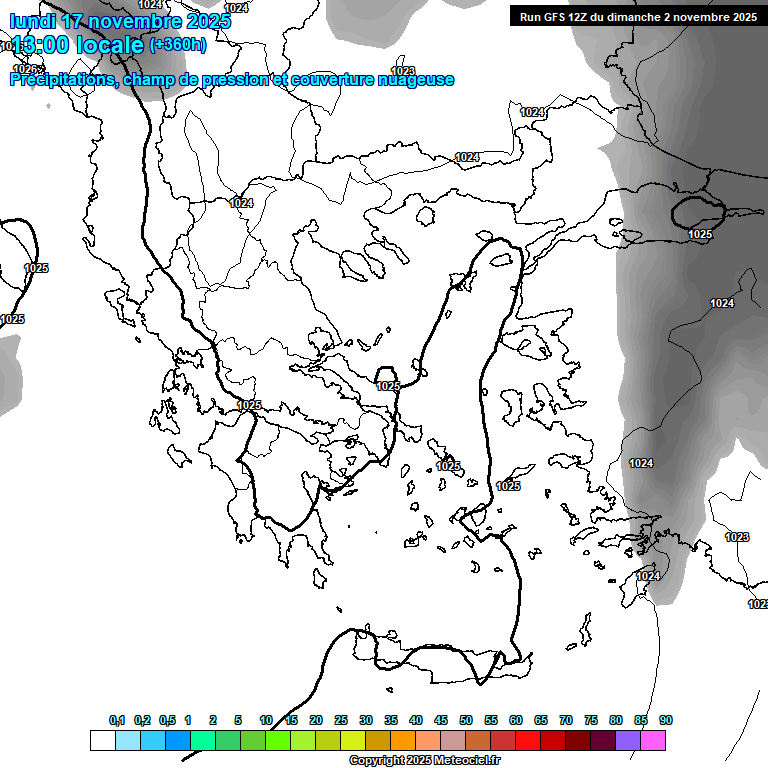Click the light cyan 0,1 legend swatch

pos(127,741)
